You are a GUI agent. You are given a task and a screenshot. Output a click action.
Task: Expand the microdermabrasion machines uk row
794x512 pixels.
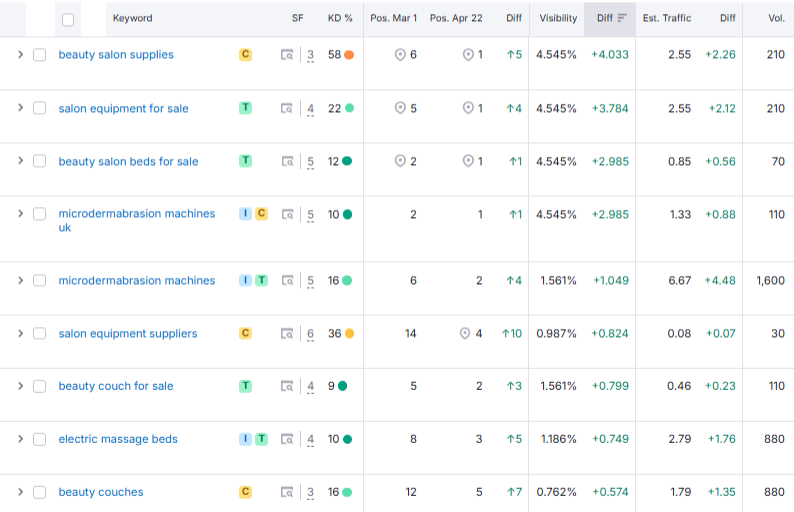[20, 213]
